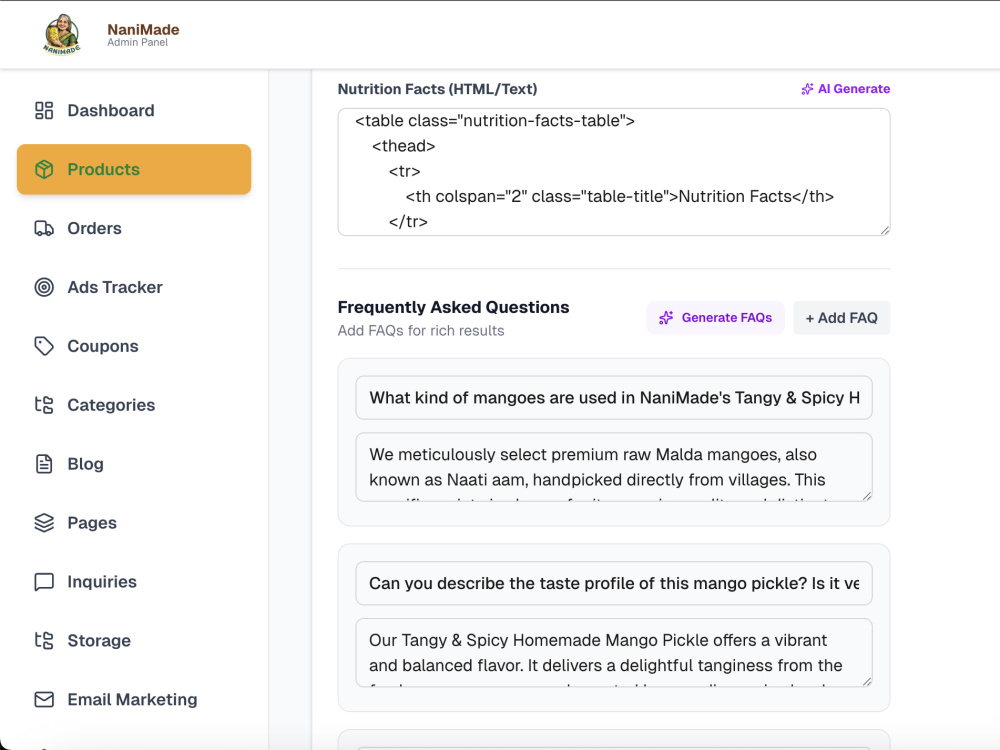Image resolution: width=1000 pixels, height=750 pixels.
Task: Click the Dashboard grid icon
Action: [x=44, y=110]
